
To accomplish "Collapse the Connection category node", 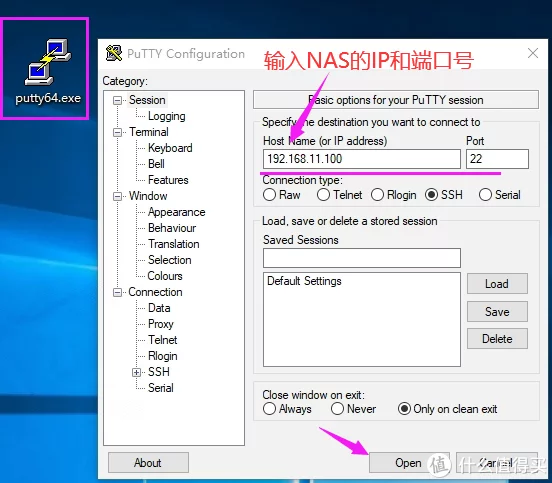I will [117, 293].
